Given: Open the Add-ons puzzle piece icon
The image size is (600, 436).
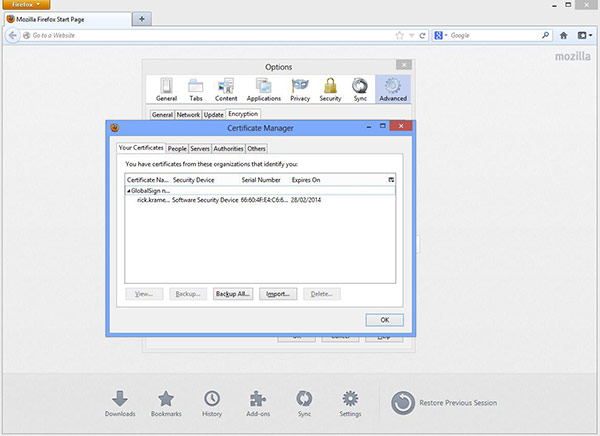Looking at the screenshot, I should click(258, 398).
